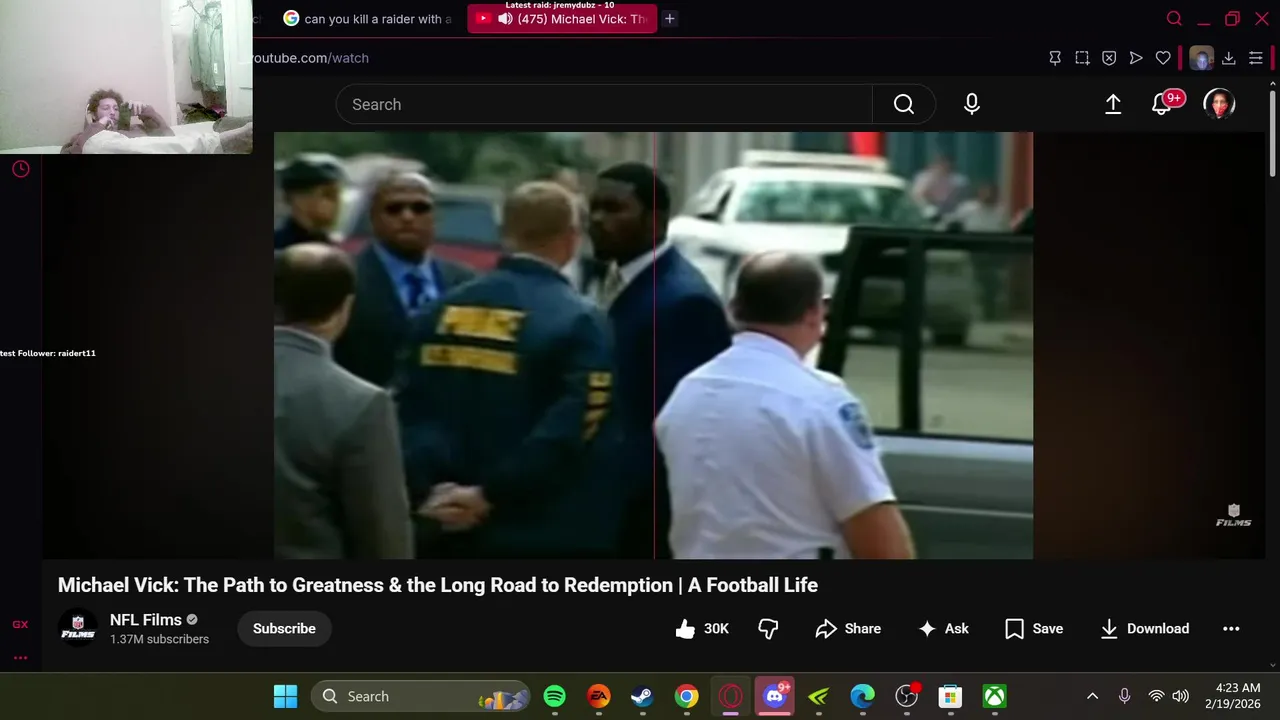
Task: Open the NFL Films channel name link
Action: [146, 620]
